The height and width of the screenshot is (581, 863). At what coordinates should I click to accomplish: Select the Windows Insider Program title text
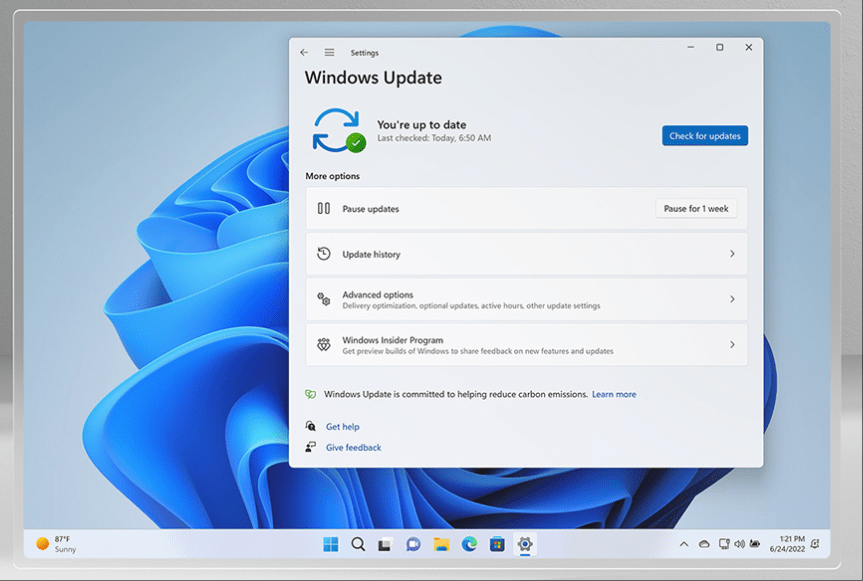click(x=392, y=340)
